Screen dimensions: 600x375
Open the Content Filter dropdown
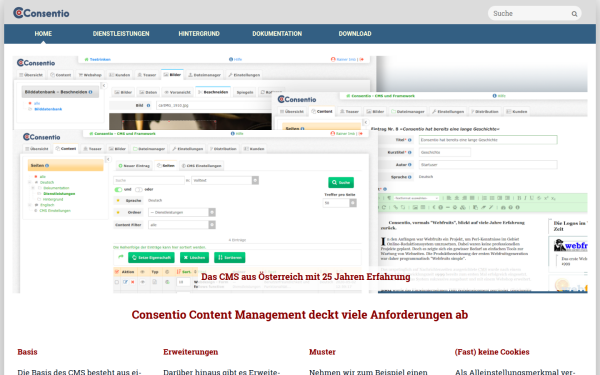(x=182, y=225)
